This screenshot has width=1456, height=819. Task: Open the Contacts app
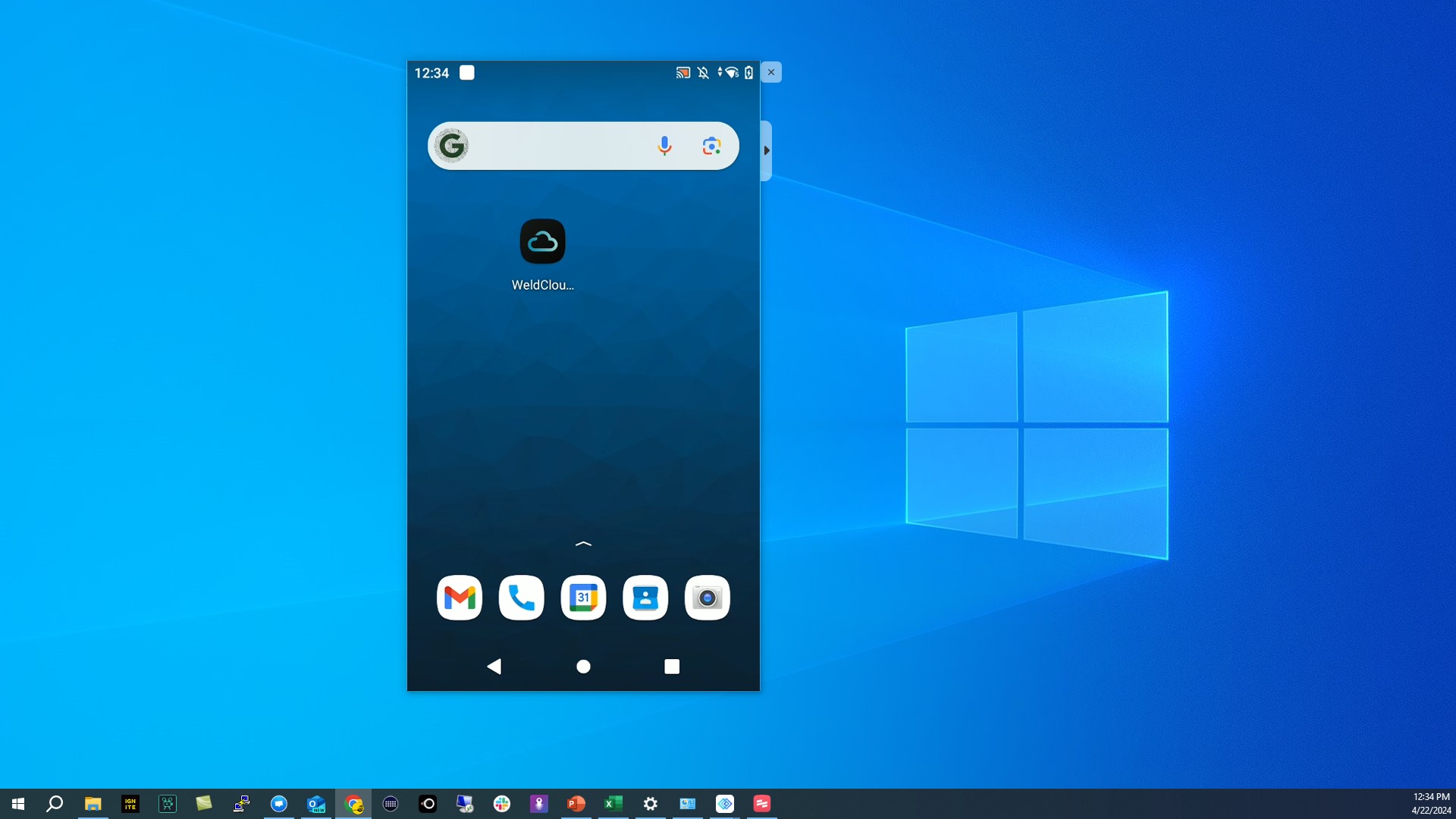click(x=645, y=598)
